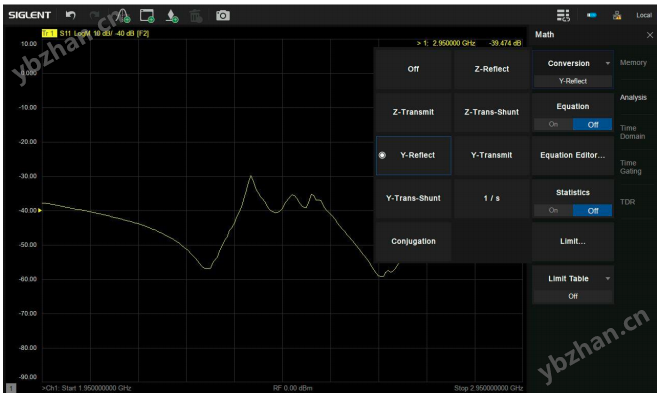
Task: Switch to the TDR tab
Action: [x=627, y=202]
